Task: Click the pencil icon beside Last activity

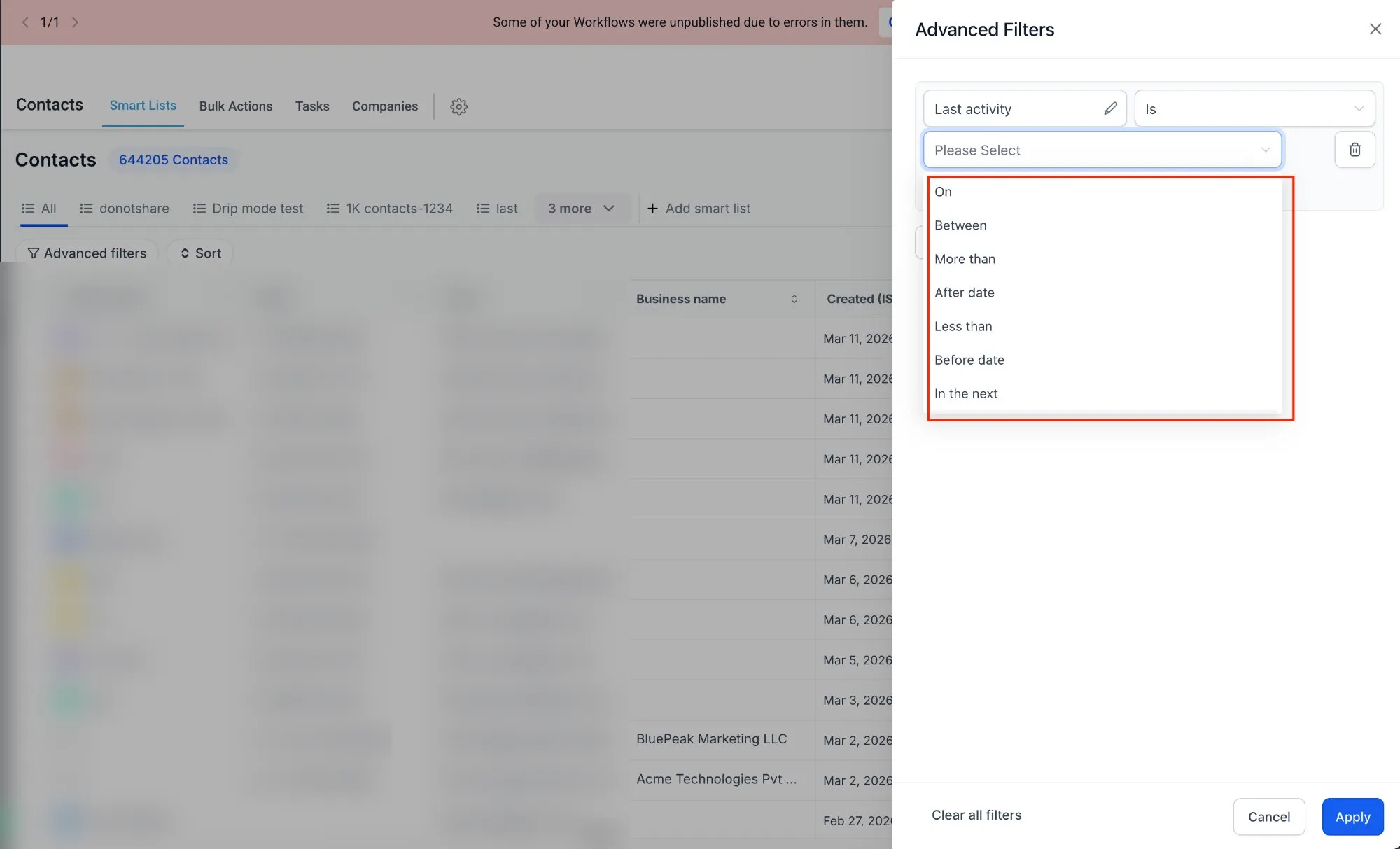Action: [x=1111, y=108]
